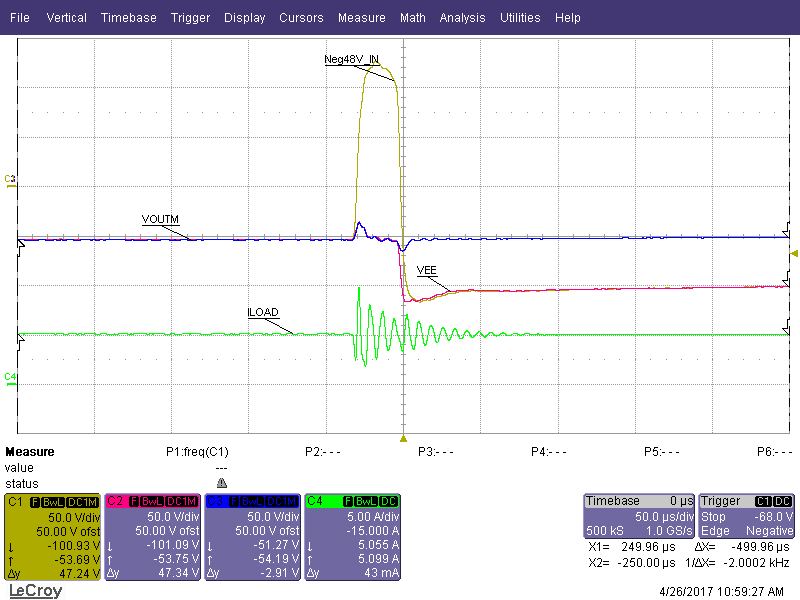Open the Math menu
Viewport: 800px width, 600px height.
[413, 17]
